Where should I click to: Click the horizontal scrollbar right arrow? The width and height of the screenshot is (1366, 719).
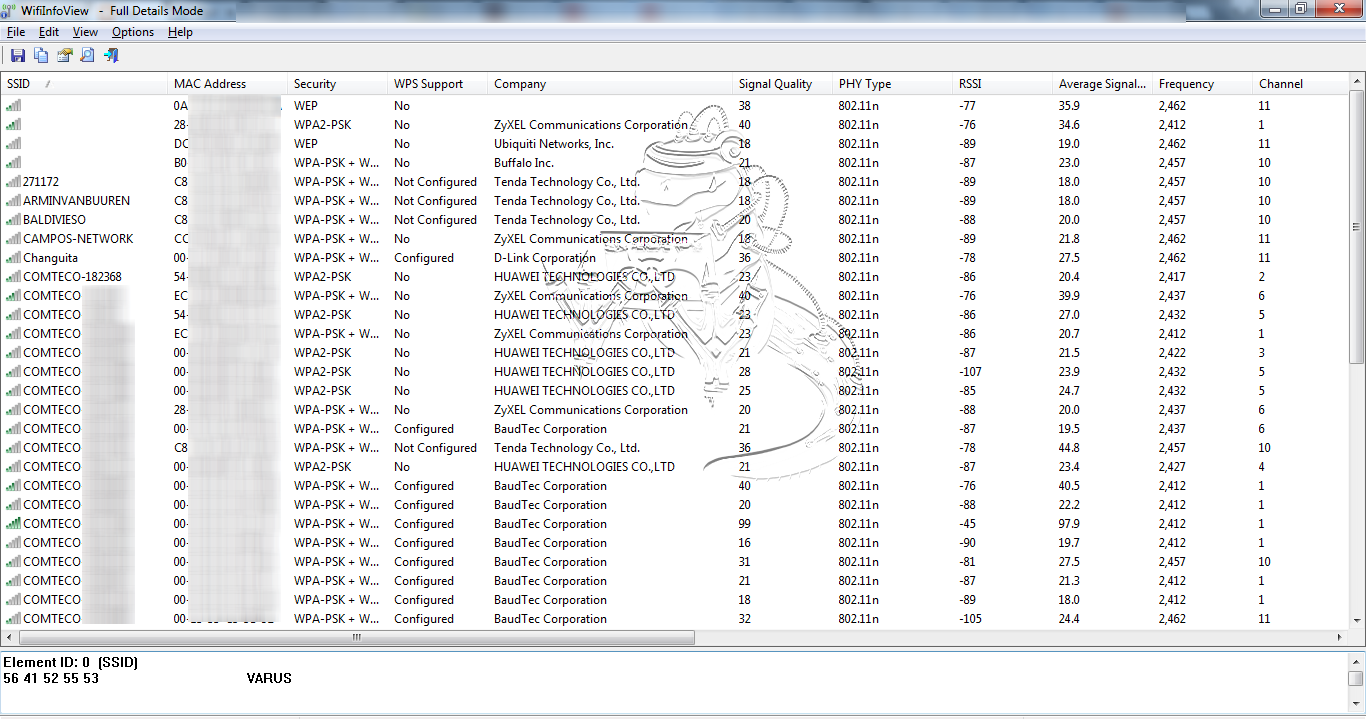[x=1340, y=637]
